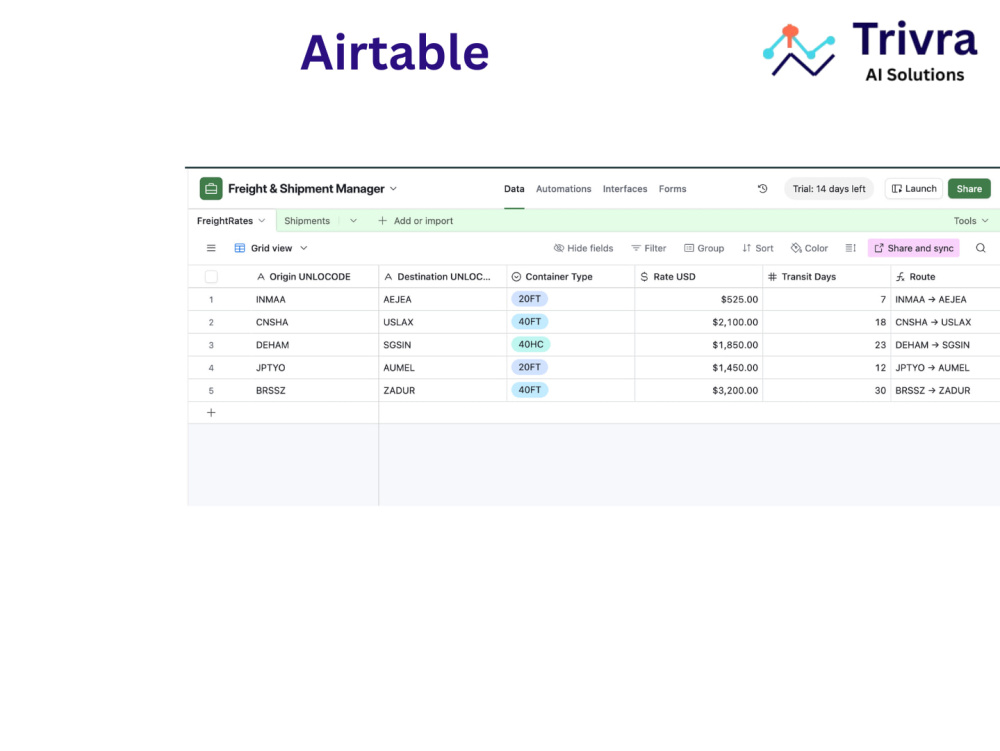Open Grid view options chevron

pos(304,248)
